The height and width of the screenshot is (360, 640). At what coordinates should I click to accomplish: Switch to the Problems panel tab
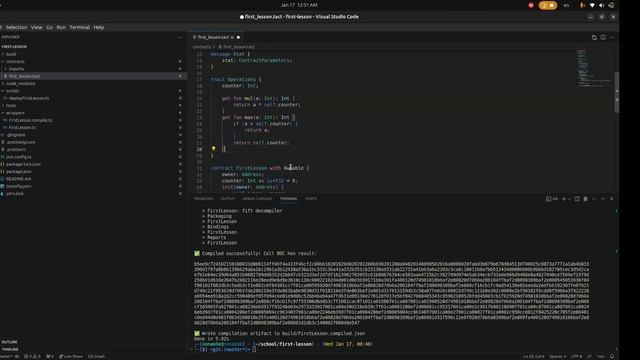pos(203,199)
